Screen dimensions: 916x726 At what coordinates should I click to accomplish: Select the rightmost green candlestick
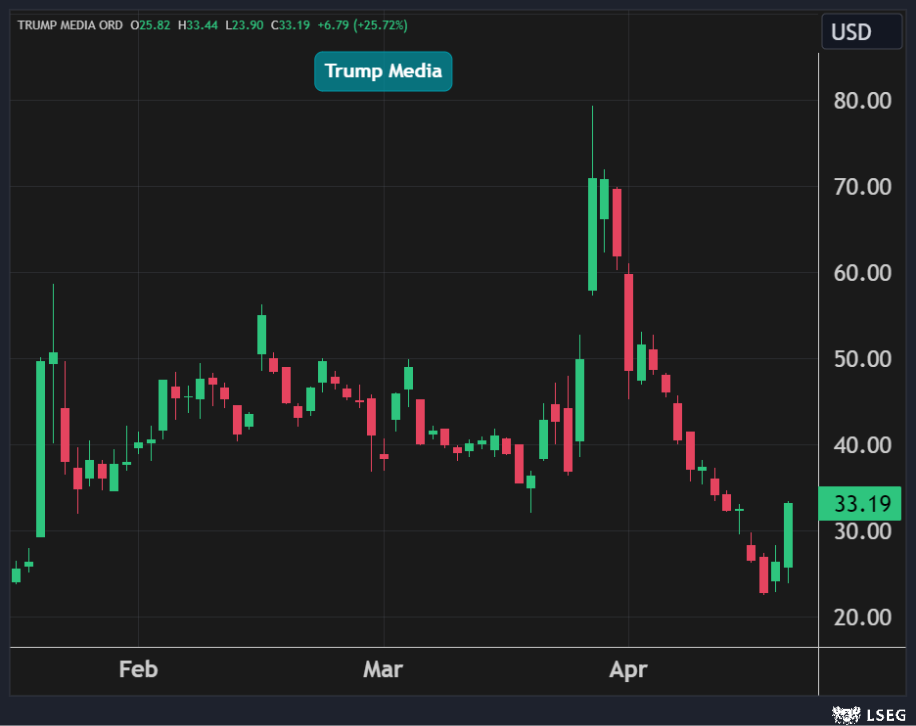point(788,535)
